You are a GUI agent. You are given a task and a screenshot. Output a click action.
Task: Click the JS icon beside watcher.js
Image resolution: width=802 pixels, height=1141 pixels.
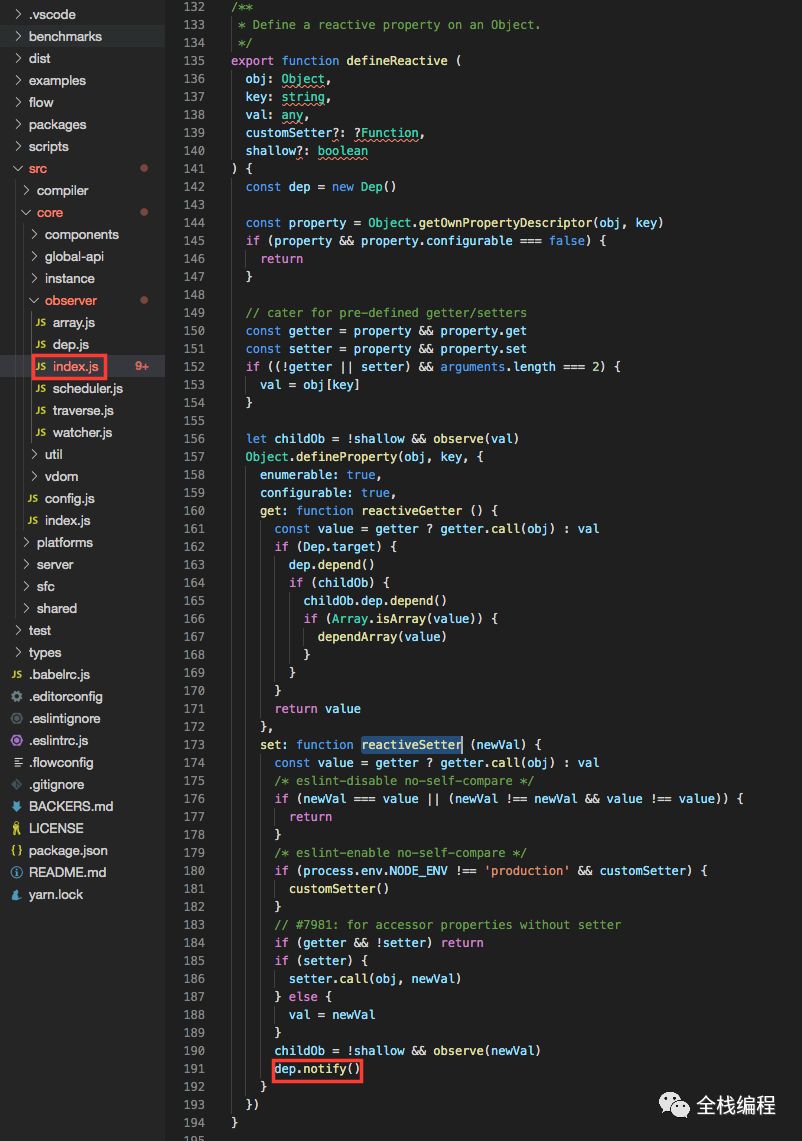coord(41,432)
